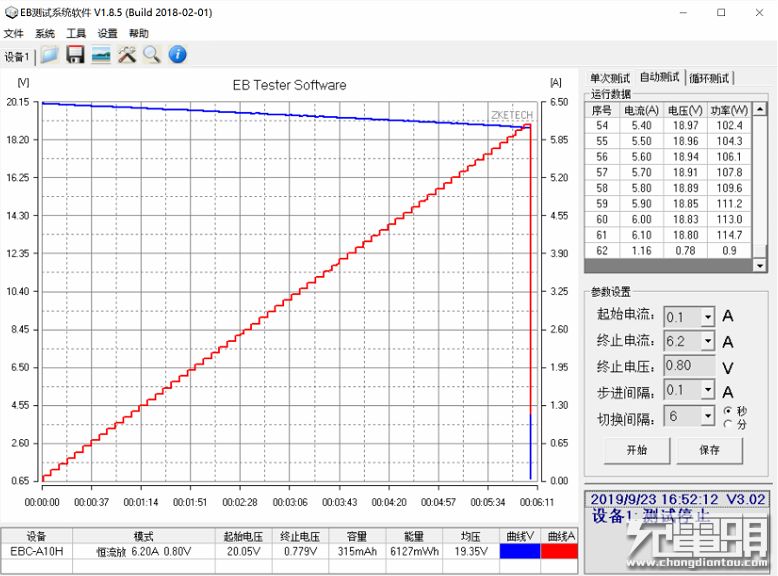Click the red 曲线A color swatch
Viewport: 778px width, 576px height.
coord(559,551)
